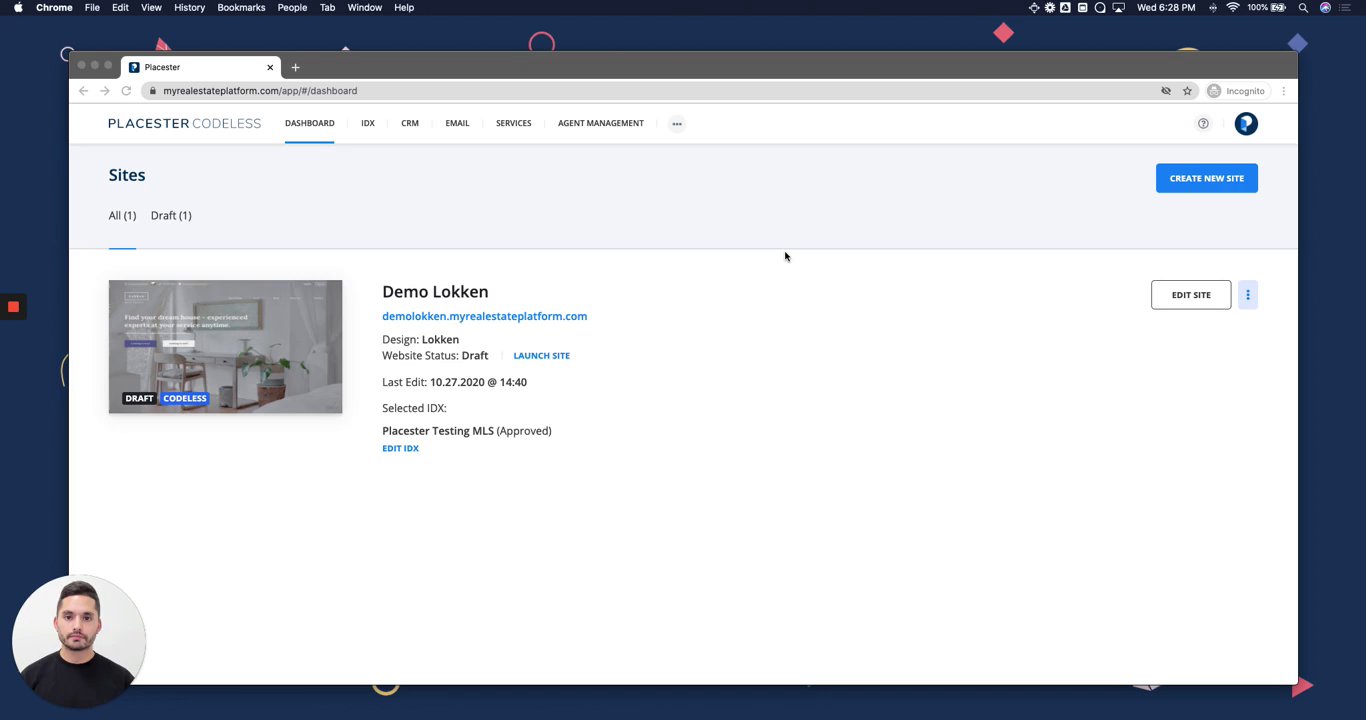The width and height of the screenshot is (1366, 720).
Task: Open the three-dot options for Demo Lokken
Action: 1248,295
